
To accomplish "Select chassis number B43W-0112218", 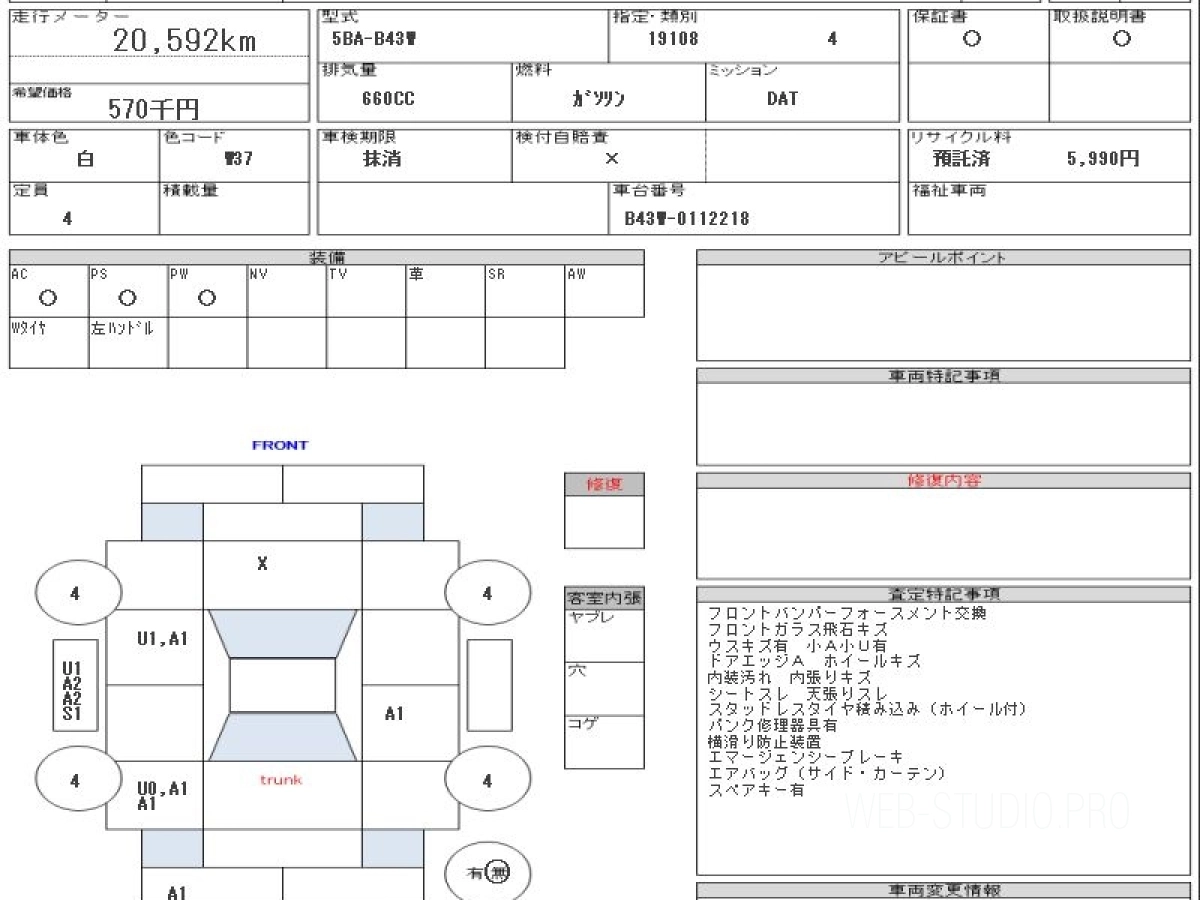I will [x=687, y=218].
